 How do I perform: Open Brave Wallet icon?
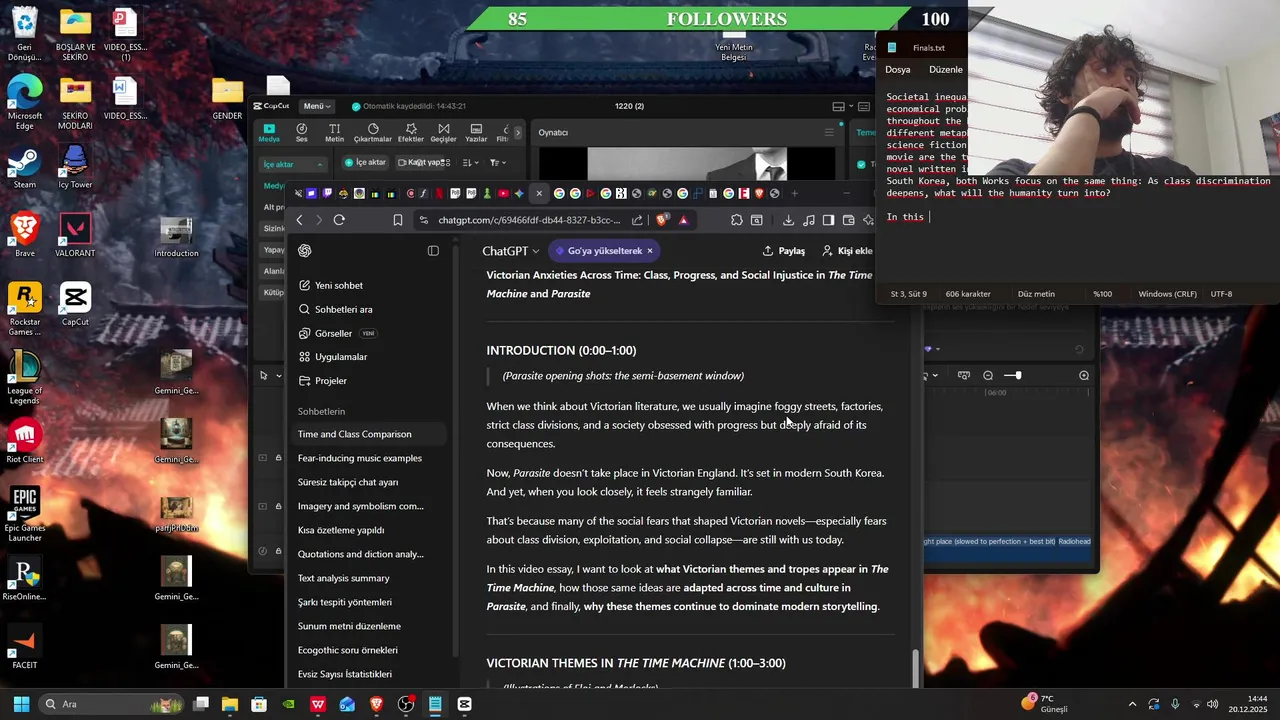(848, 220)
